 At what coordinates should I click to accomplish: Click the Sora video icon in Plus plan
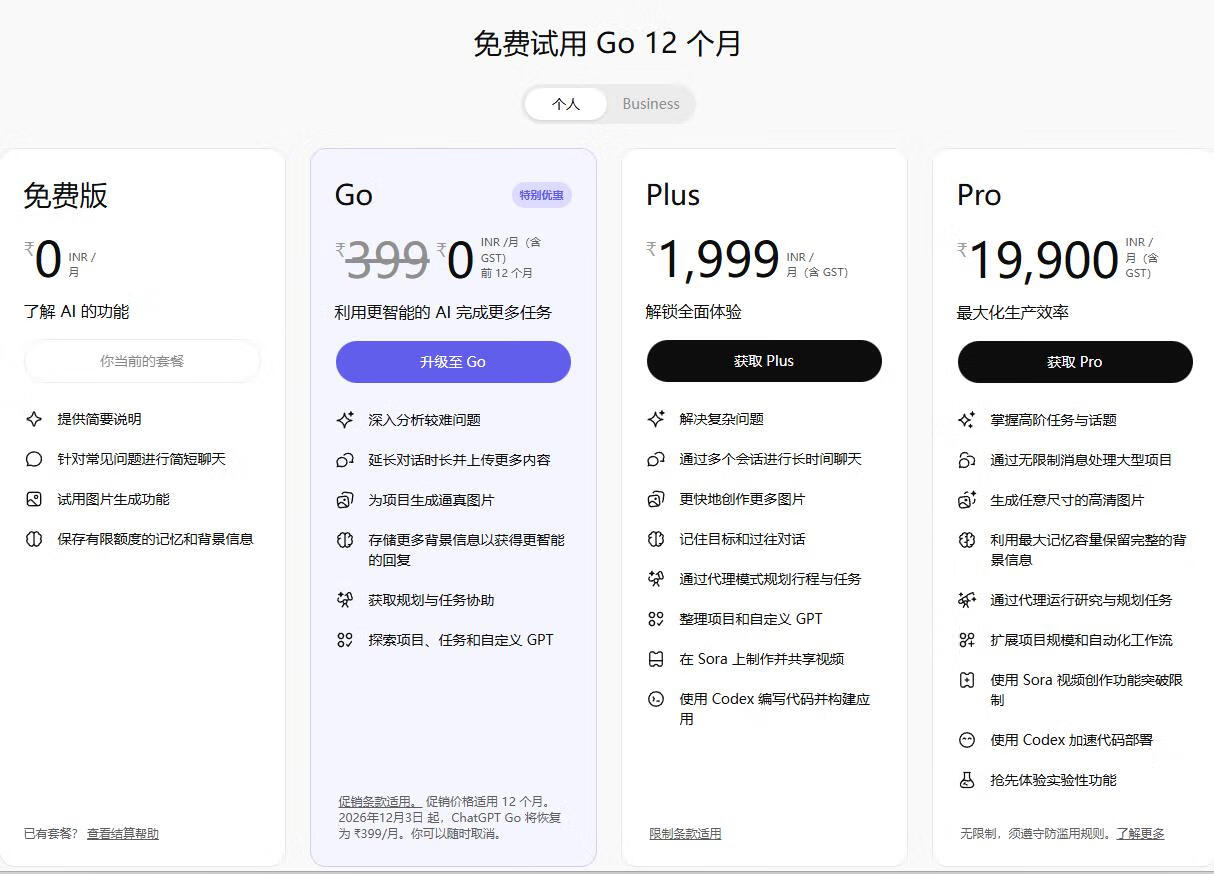tap(656, 659)
